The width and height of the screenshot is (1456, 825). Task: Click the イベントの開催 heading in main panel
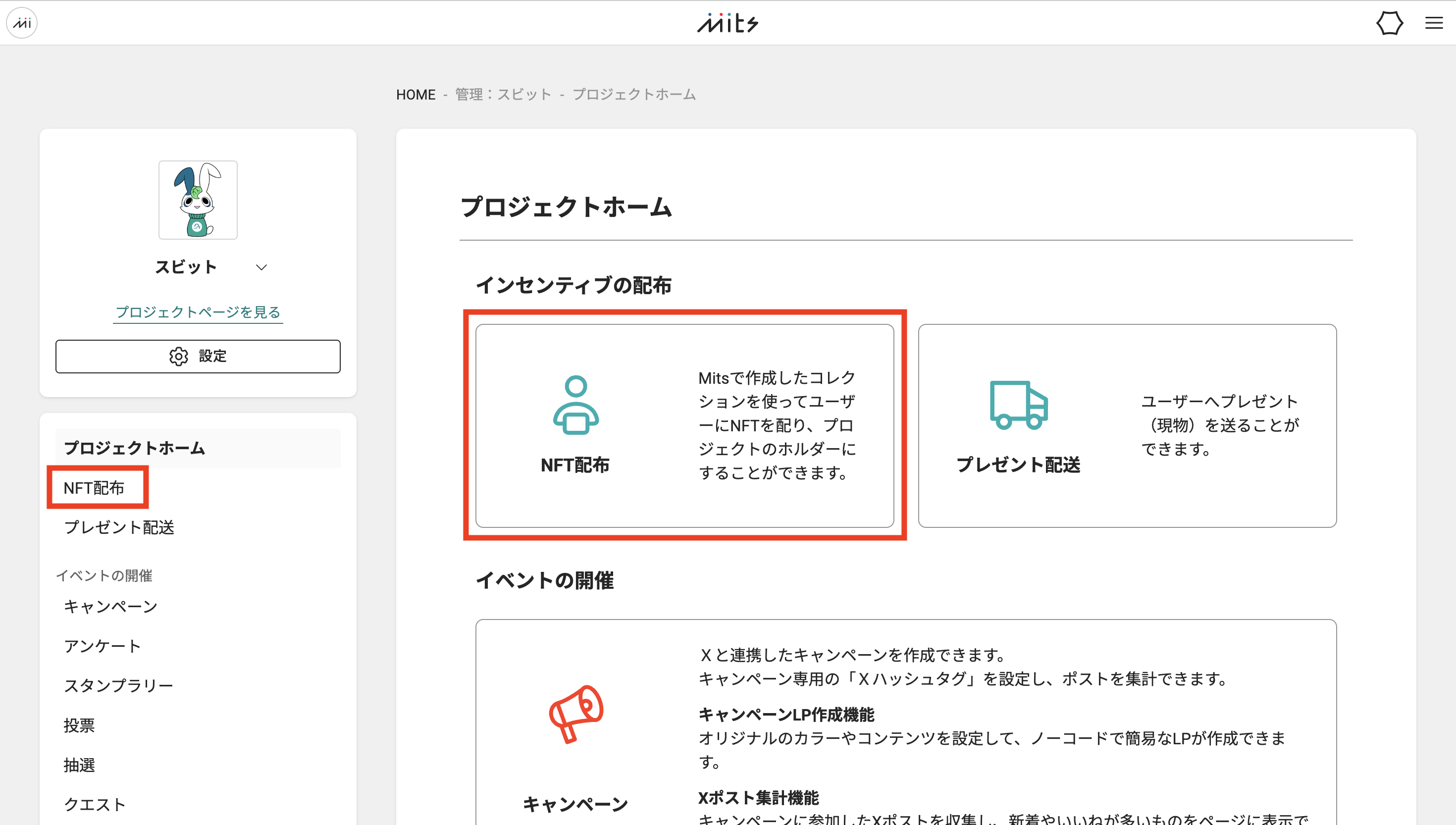coord(544,580)
